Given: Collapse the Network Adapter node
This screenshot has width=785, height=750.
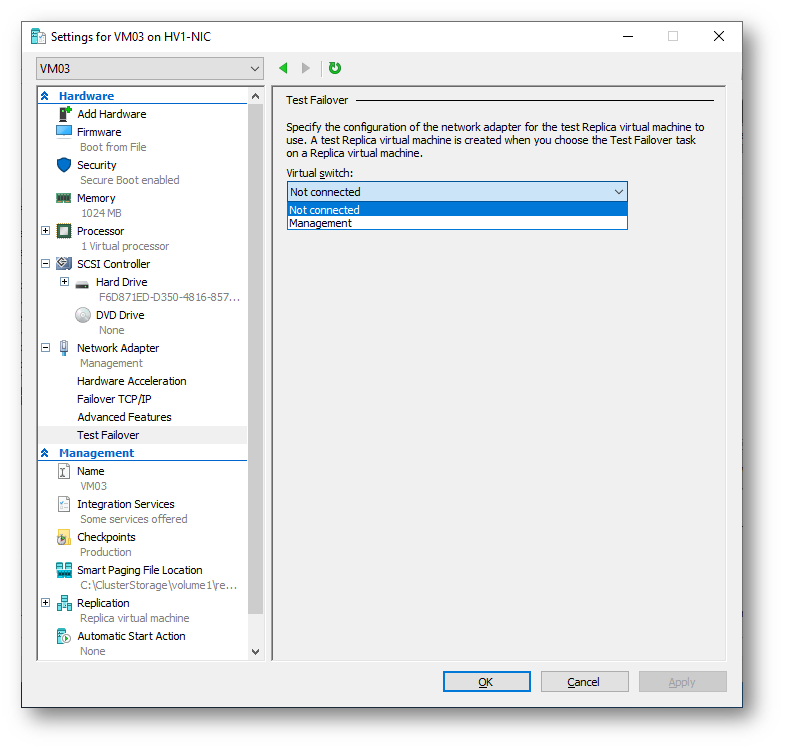Looking at the screenshot, I should pyautogui.click(x=46, y=347).
